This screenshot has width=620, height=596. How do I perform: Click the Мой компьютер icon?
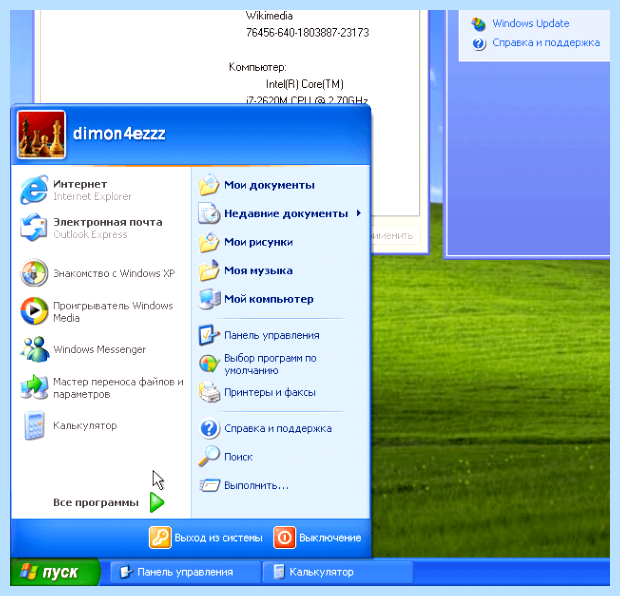(209, 299)
